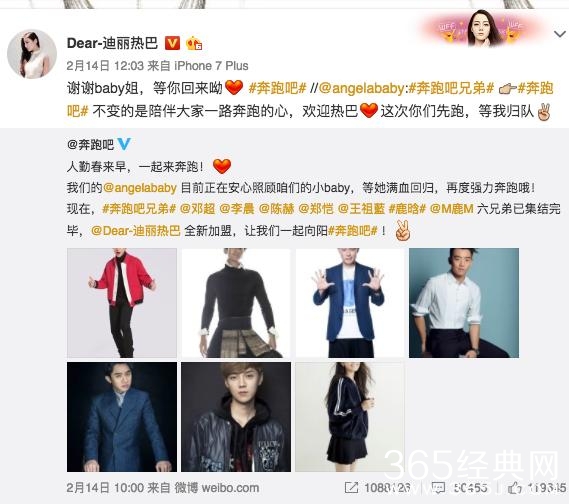This screenshot has width=569, height=504.
Task: Open the @邓超 mention link
Action: (197, 209)
